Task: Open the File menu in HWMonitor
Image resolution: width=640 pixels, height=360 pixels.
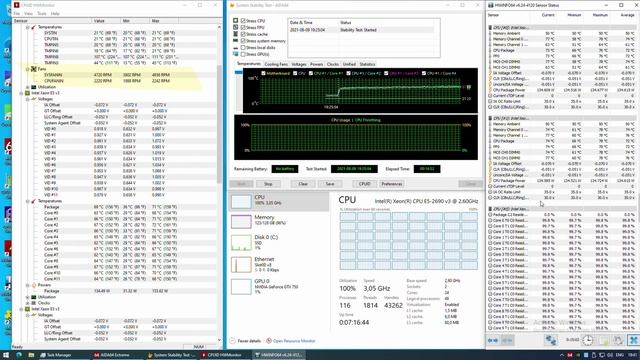Action: coord(16,13)
